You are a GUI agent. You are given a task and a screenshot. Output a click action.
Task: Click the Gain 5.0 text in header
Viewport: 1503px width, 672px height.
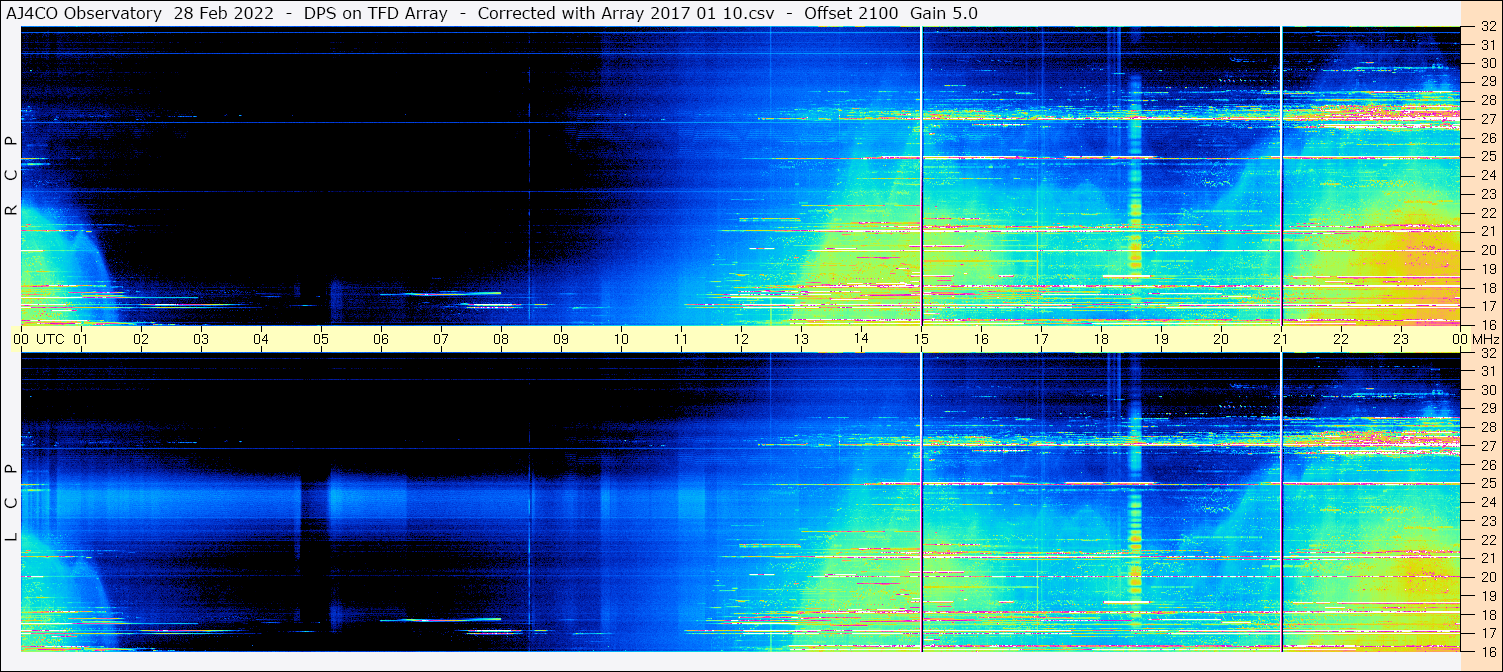(x=945, y=13)
